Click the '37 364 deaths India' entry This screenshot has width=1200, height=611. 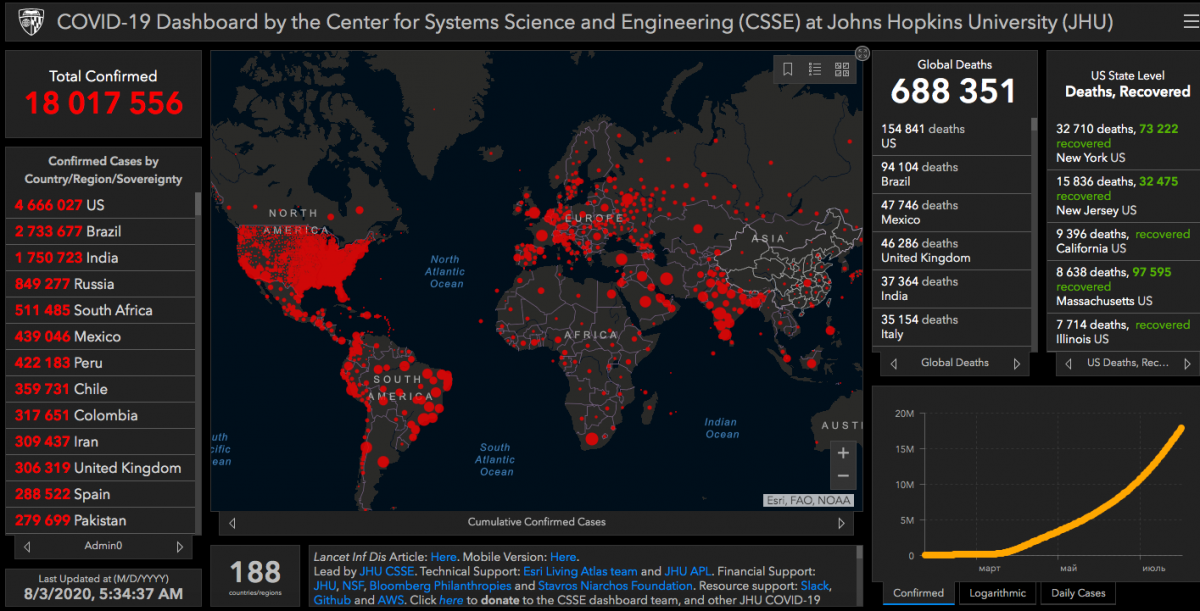(953, 288)
